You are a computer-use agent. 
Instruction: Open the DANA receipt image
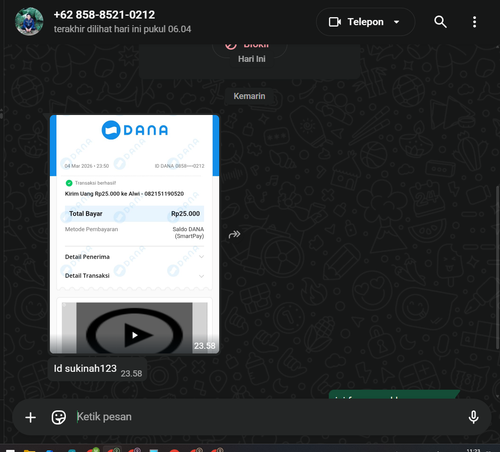point(134,234)
